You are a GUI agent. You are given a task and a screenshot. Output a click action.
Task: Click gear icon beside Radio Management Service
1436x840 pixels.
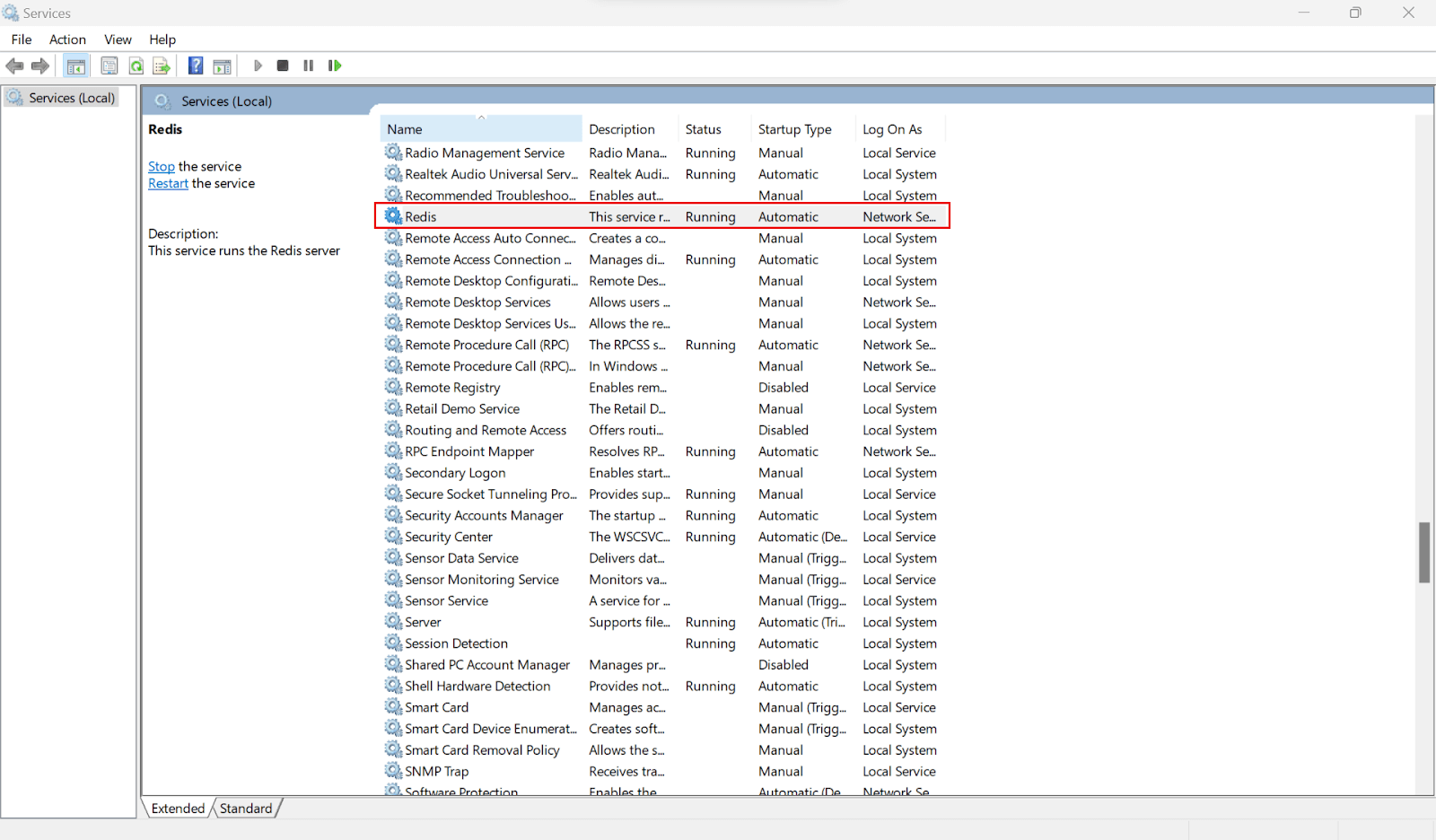[x=393, y=153]
